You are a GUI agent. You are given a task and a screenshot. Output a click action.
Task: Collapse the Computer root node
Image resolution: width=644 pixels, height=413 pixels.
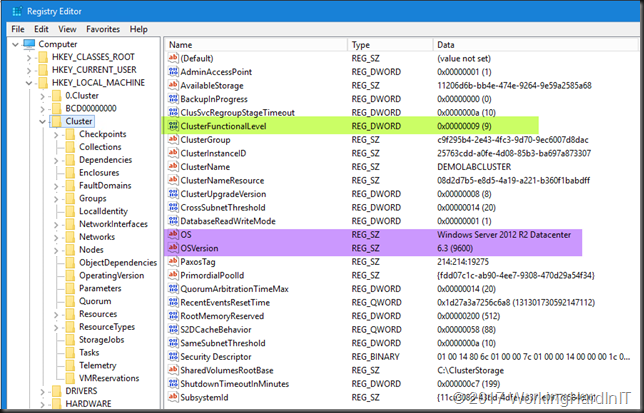[x=16, y=44]
